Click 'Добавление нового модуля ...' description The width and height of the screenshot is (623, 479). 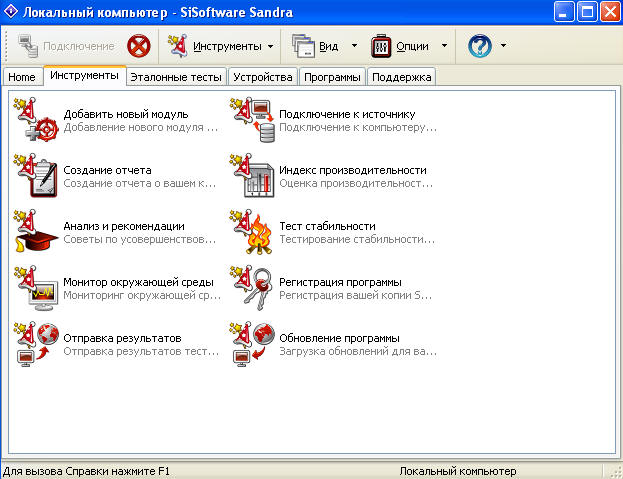coord(141,127)
